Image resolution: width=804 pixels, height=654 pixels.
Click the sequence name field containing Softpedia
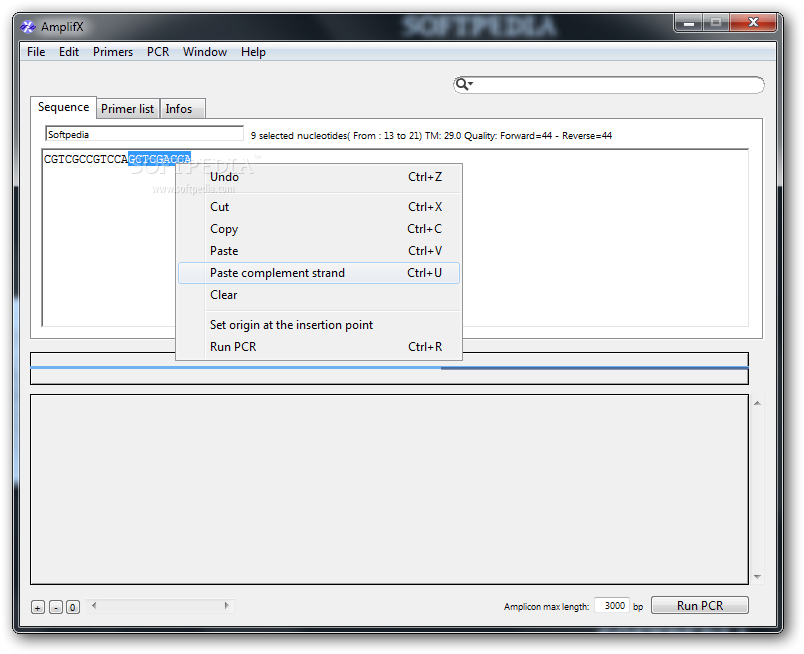[x=144, y=134]
